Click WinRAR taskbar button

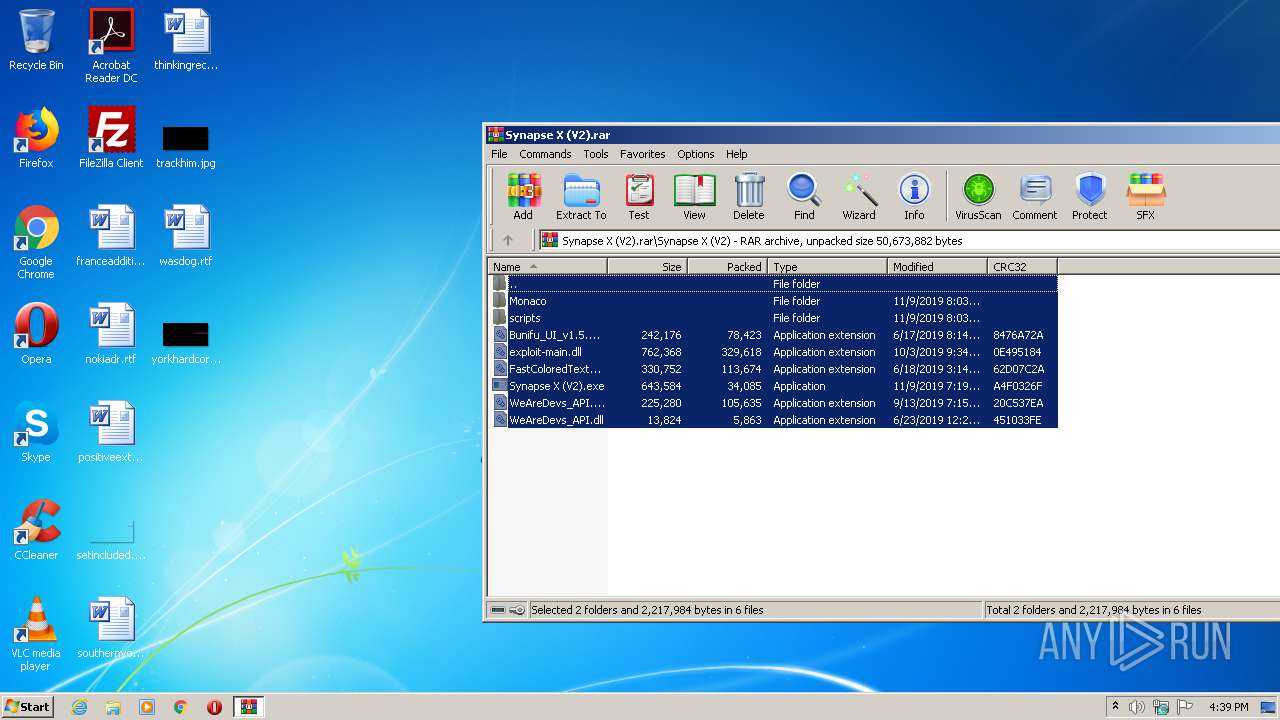click(x=248, y=707)
